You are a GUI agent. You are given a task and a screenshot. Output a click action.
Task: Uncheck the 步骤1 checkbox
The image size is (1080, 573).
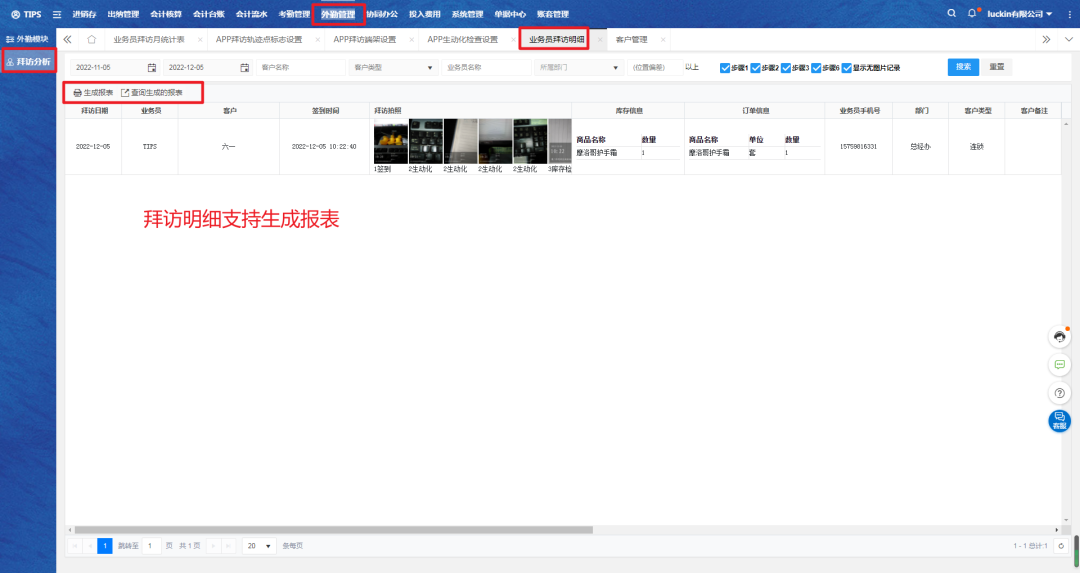725,68
